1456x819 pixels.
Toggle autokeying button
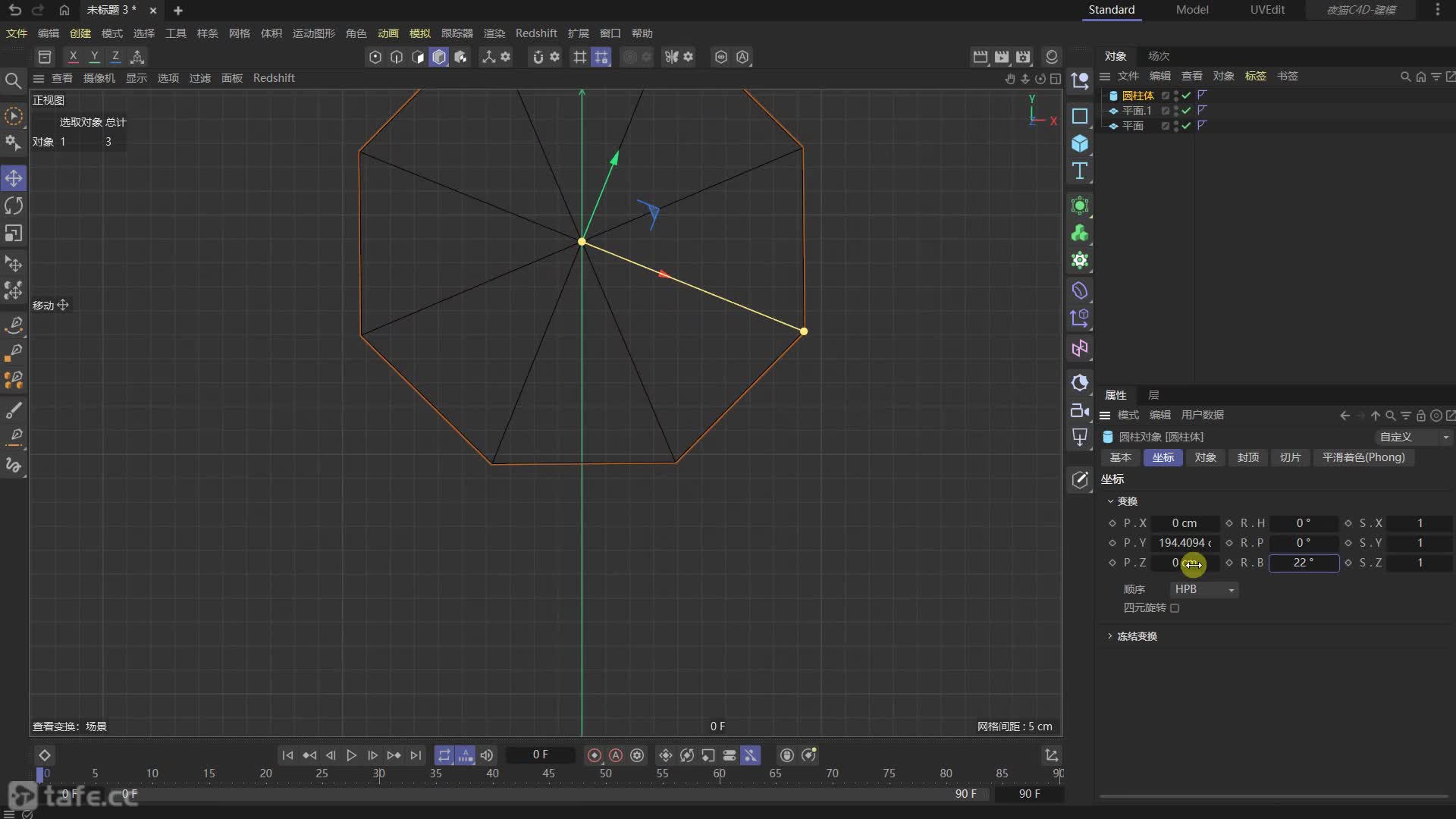point(616,755)
